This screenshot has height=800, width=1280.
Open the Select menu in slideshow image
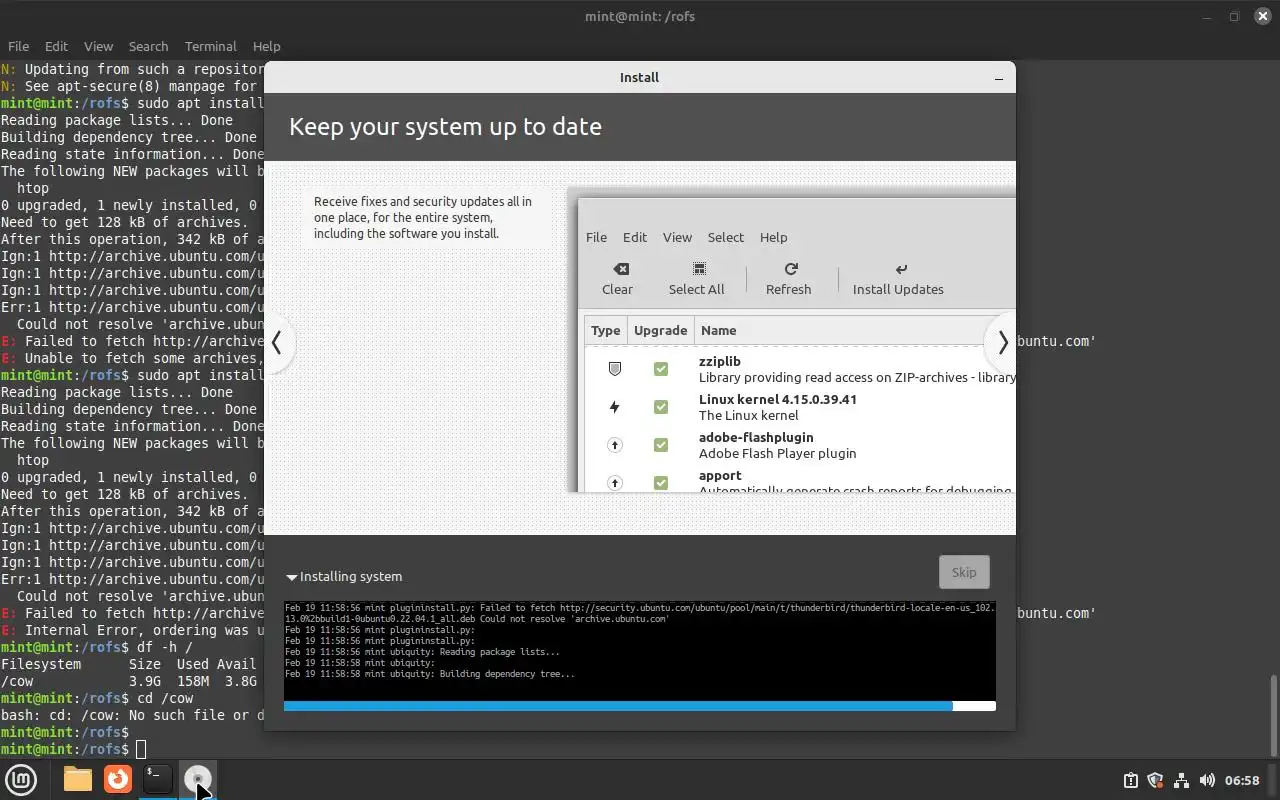726,237
